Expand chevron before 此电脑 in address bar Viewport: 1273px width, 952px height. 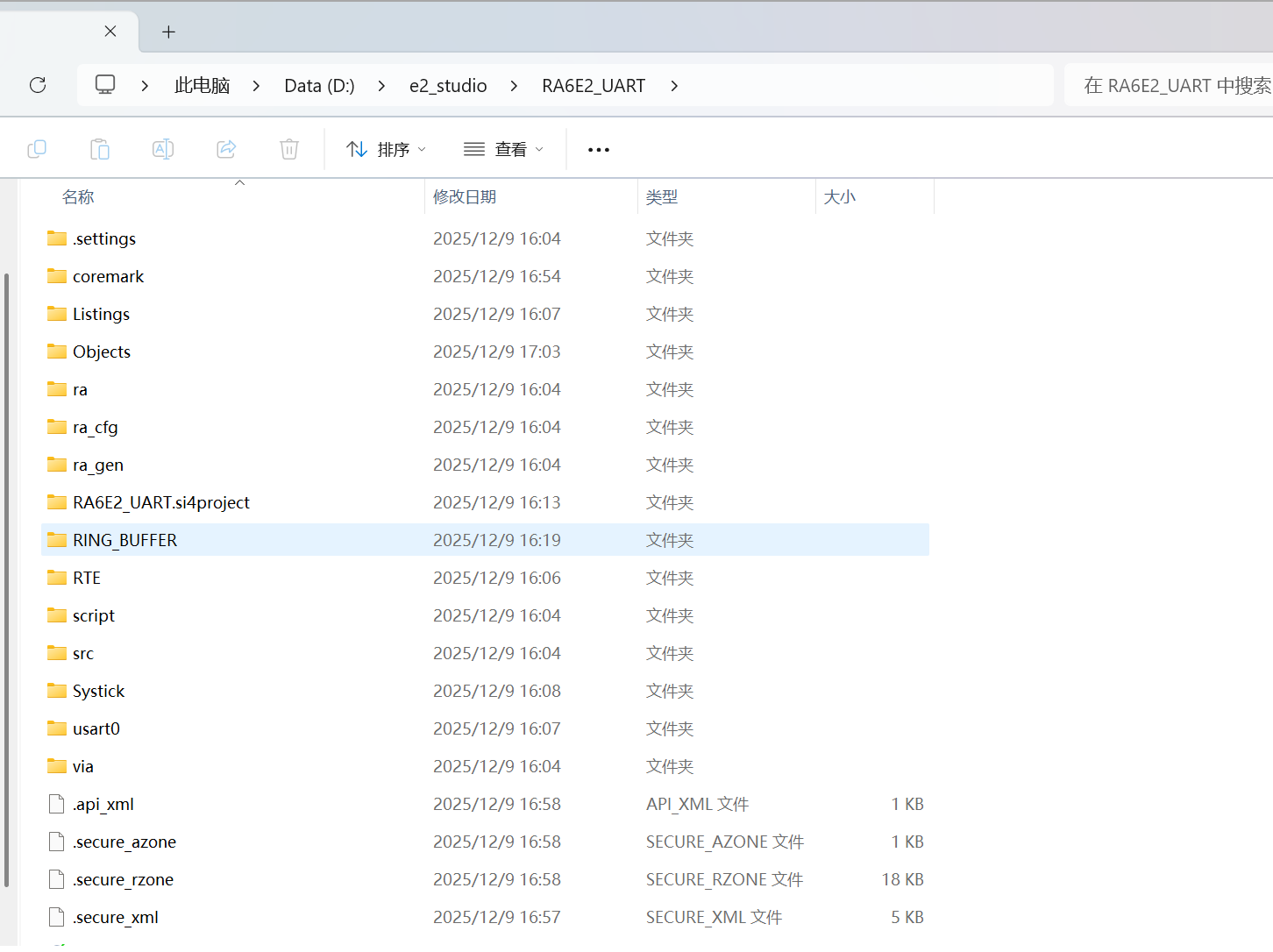coord(145,86)
